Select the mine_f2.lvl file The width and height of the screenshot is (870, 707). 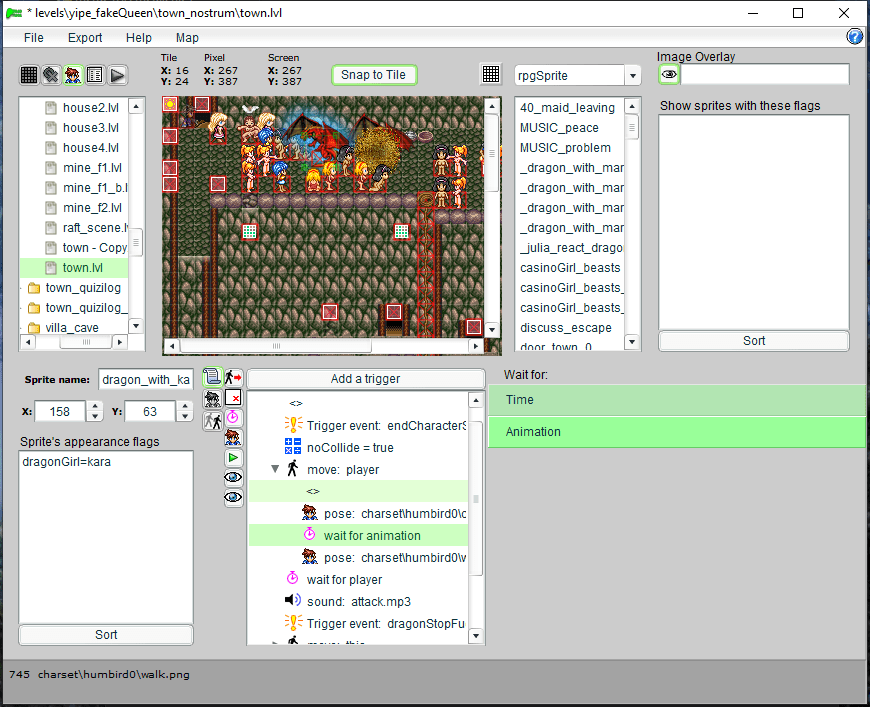pos(92,208)
